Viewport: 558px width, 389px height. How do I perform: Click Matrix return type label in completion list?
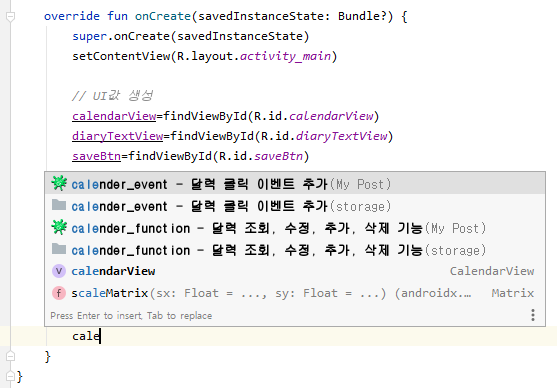513,293
